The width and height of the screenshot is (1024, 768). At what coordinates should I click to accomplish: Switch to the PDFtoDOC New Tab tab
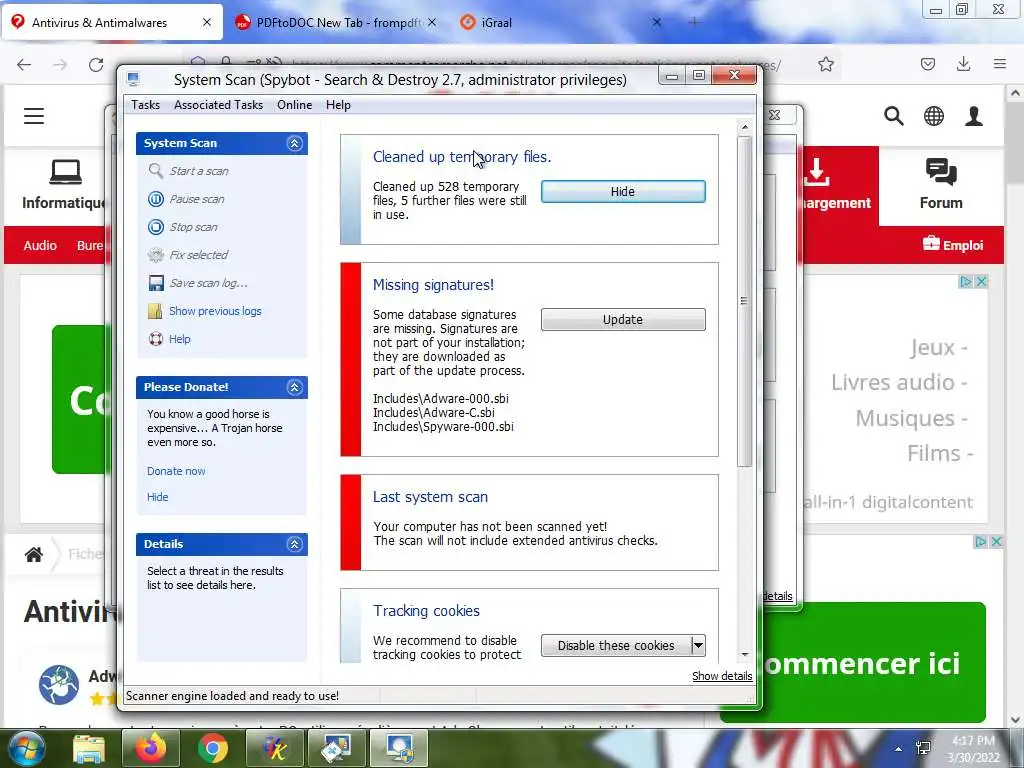click(x=338, y=22)
